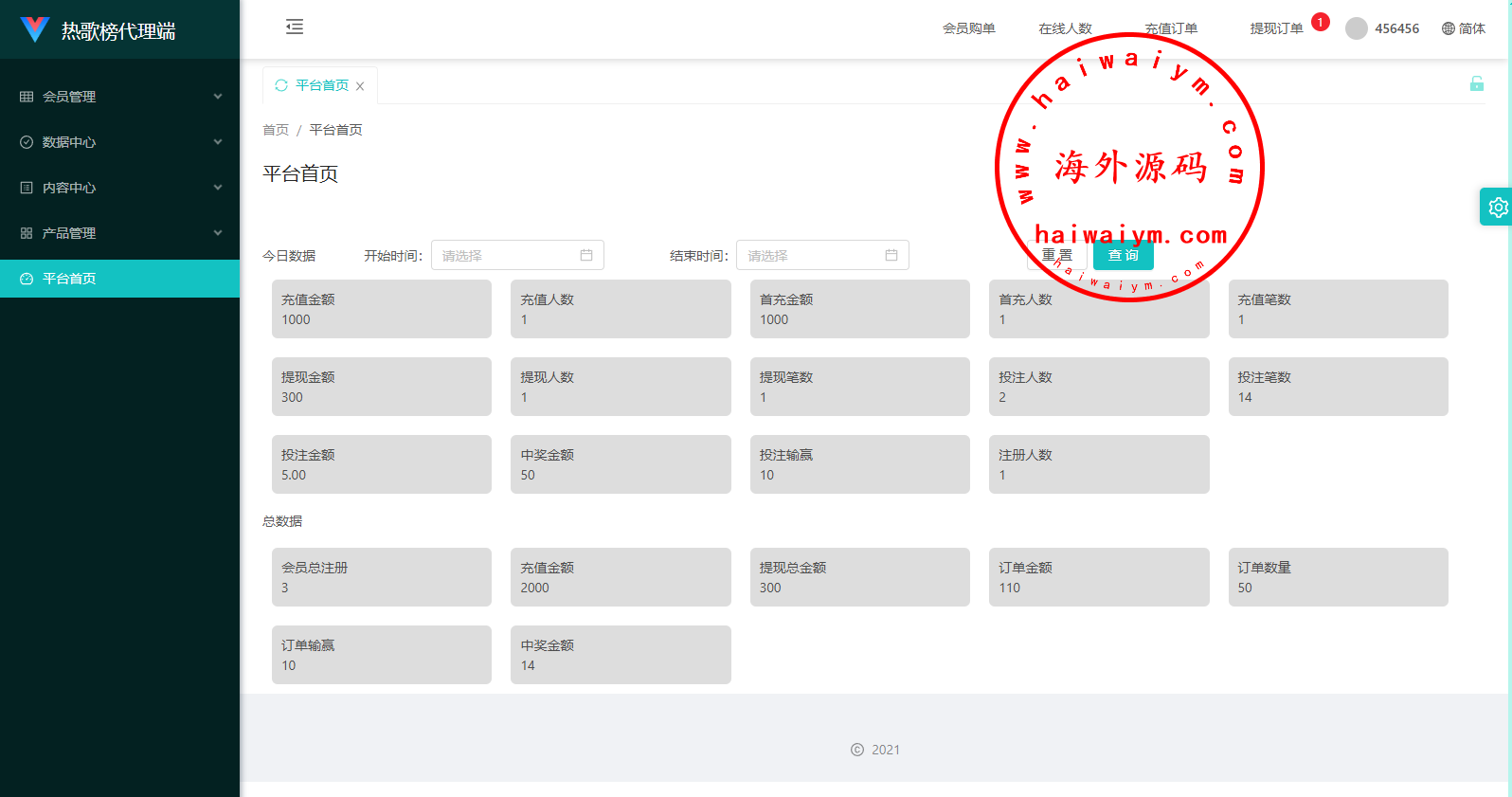Click the refresh icon on 平台首页 tab
The image size is (1512, 797).
[x=281, y=85]
